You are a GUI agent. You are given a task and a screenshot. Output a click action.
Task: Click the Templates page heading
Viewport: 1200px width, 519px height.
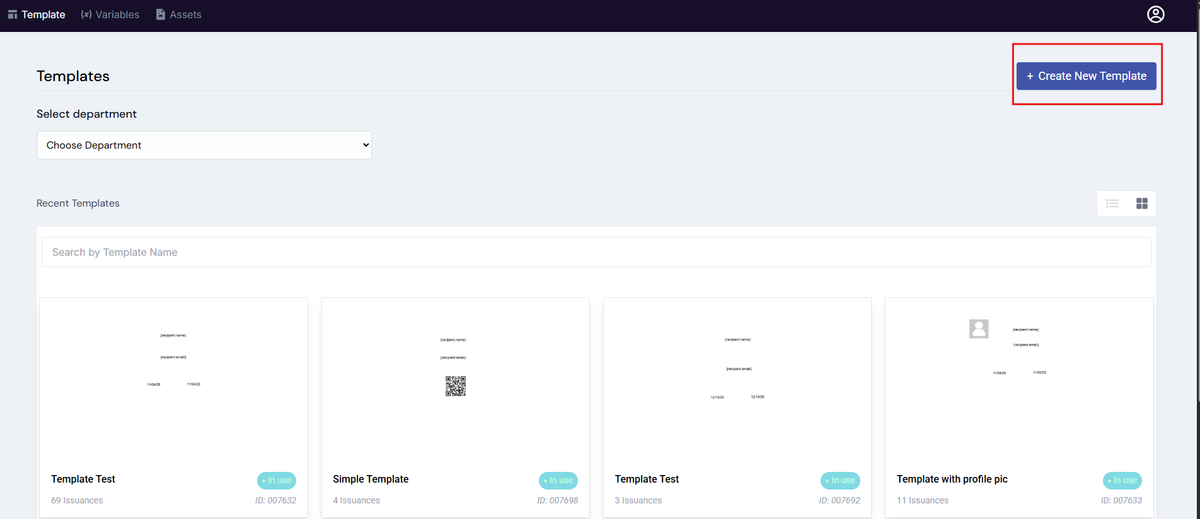[73, 76]
